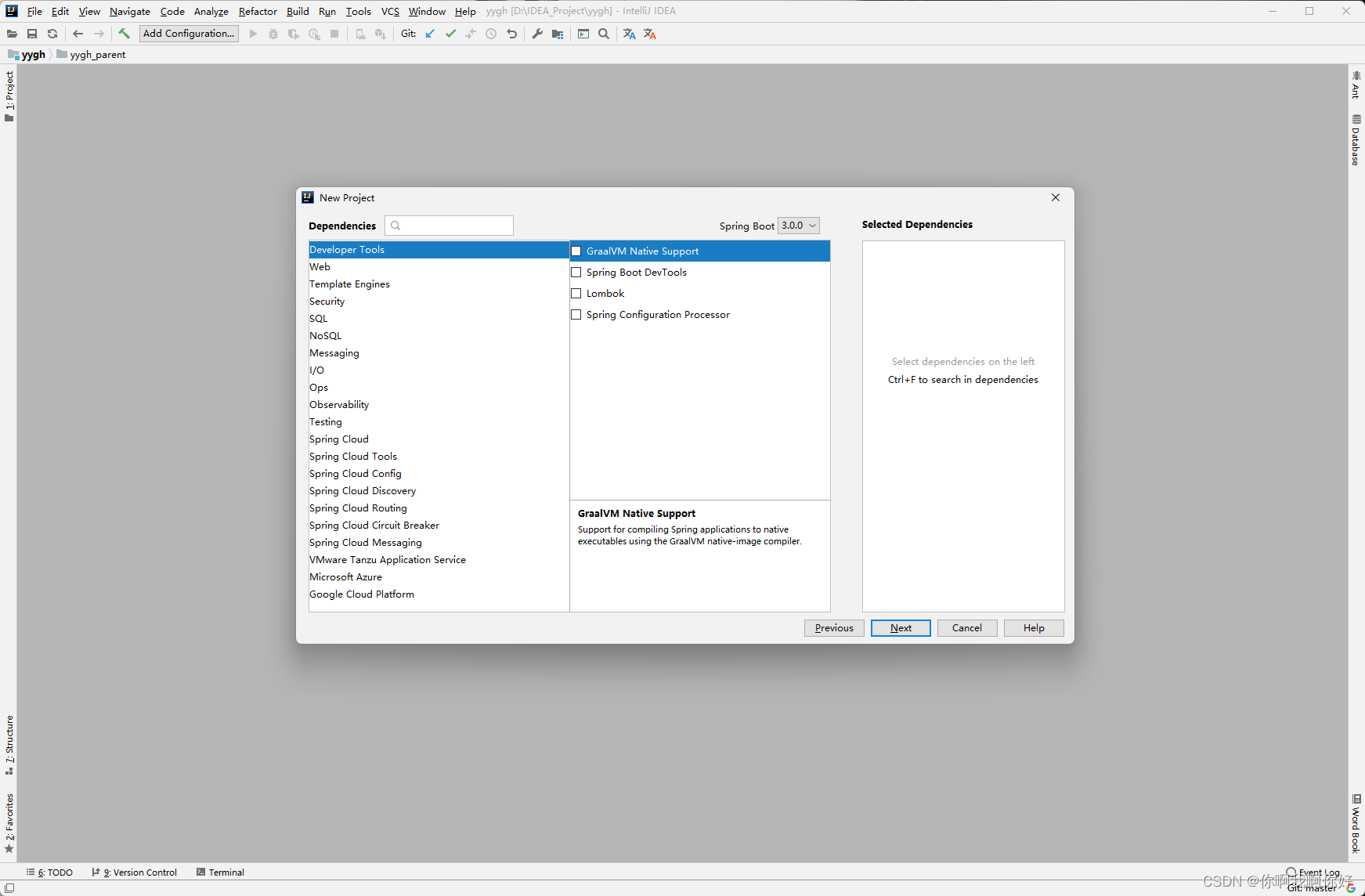Click the Previous button
Screen dimensions: 1365x896
833,627
